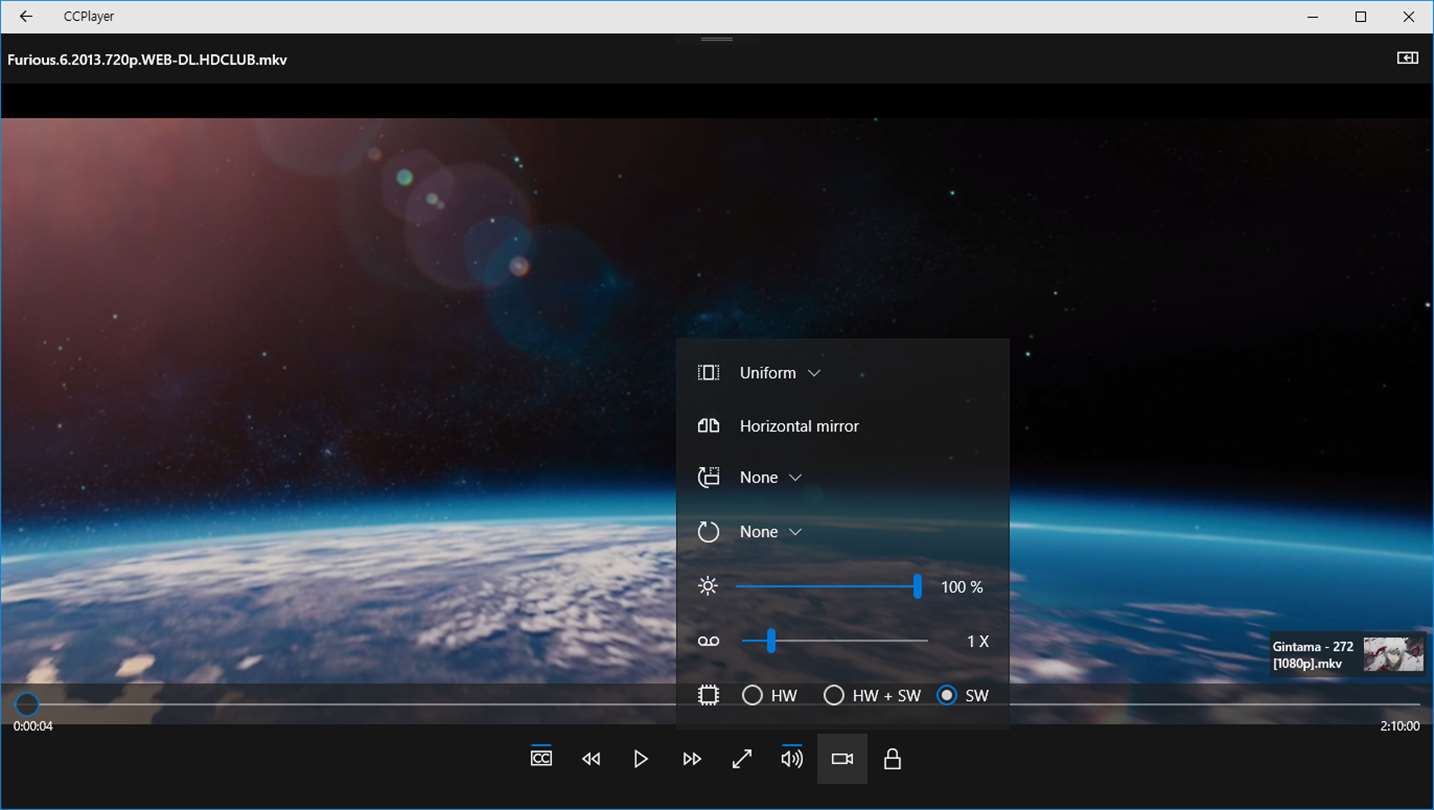Click the icon left of the first None dropdown

(x=708, y=478)
